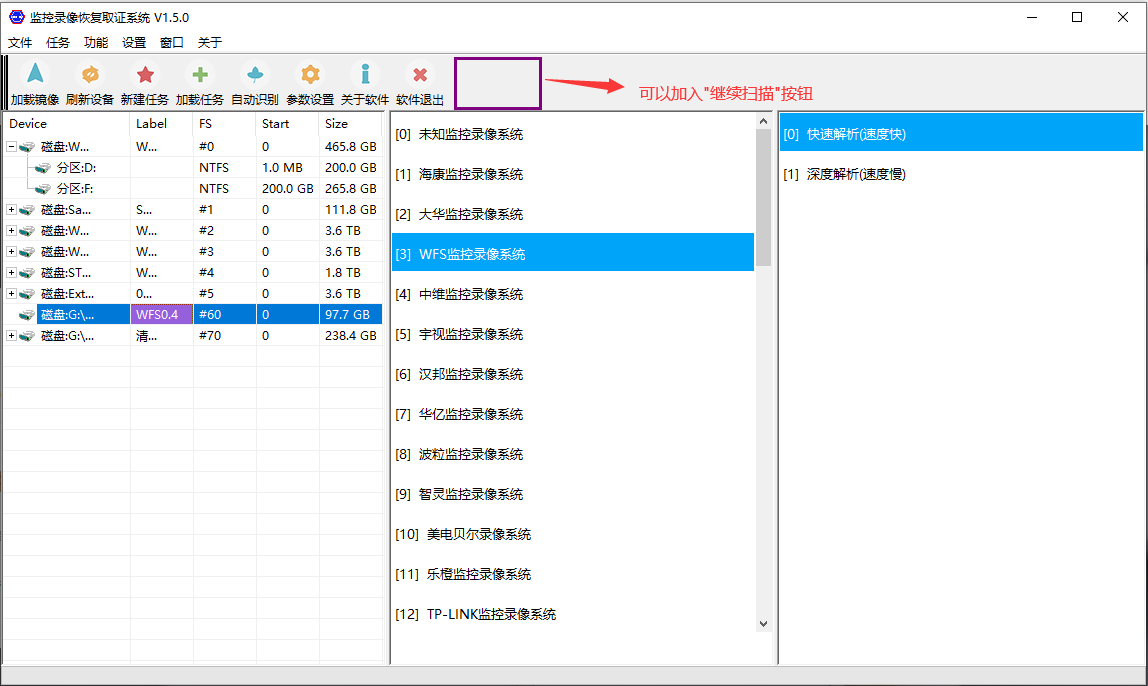Image resolution: width=1148 pixels, height=686 pixels.
Task: Collapse the first disk #0 tree node
Action: 11,147
